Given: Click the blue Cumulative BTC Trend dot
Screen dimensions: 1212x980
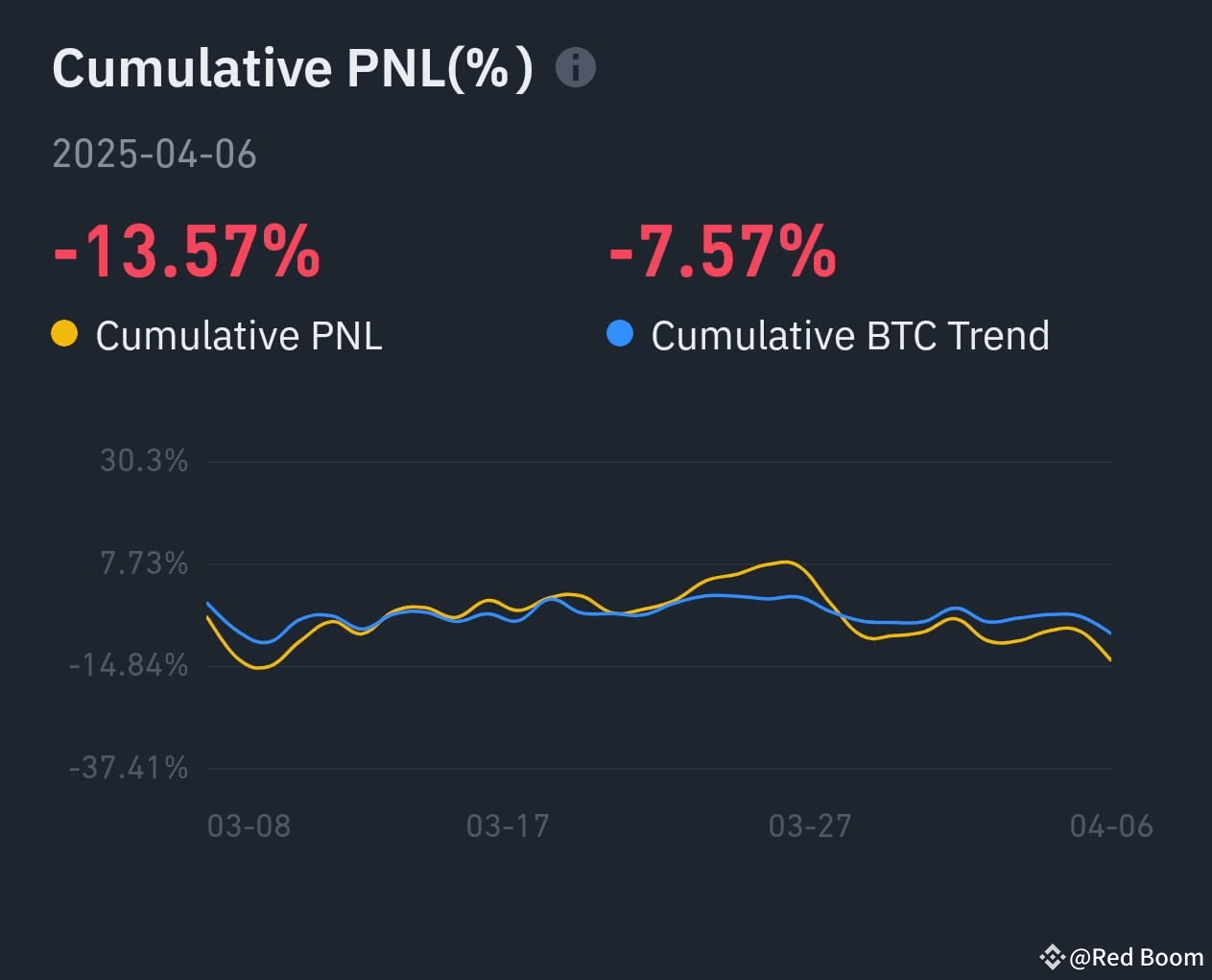Looking at the screenshot, I should pyautogui.click(x=620, y=334).
